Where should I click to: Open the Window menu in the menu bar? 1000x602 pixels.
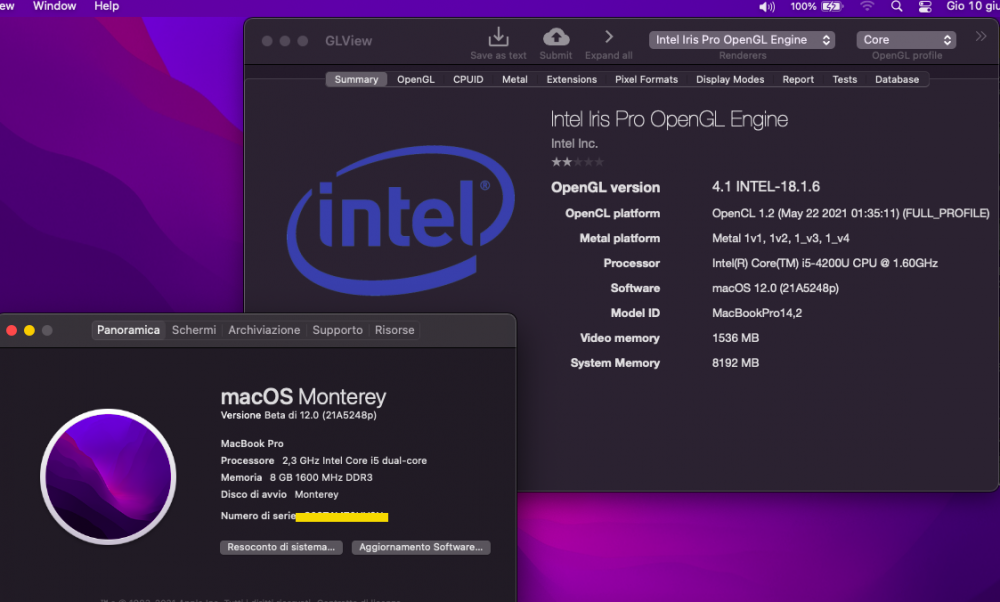tap(54, 6)
